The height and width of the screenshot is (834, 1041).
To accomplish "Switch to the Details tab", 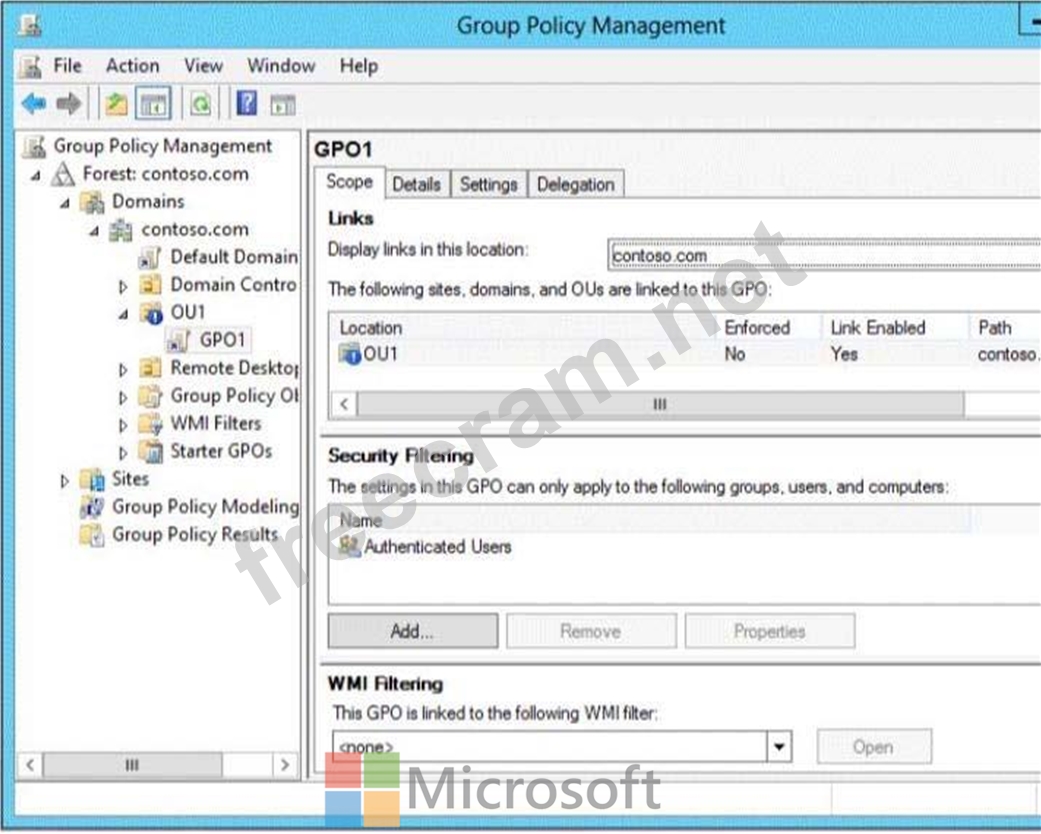I will [x=417, y=185].
